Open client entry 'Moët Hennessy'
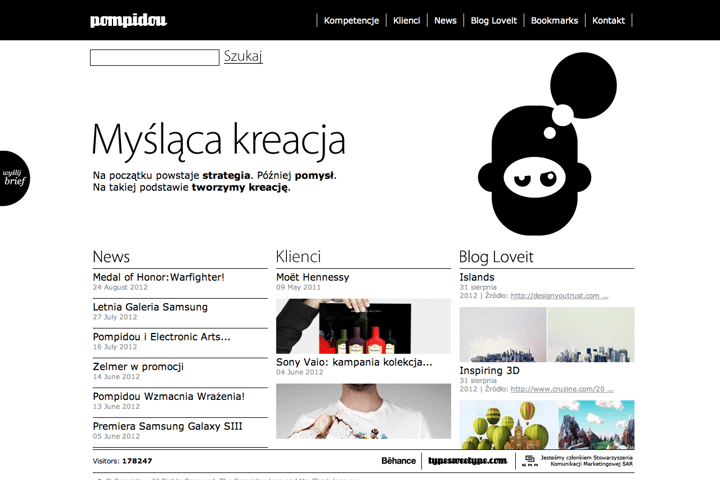This screenshot has width=720, height=480. [313, 277]
